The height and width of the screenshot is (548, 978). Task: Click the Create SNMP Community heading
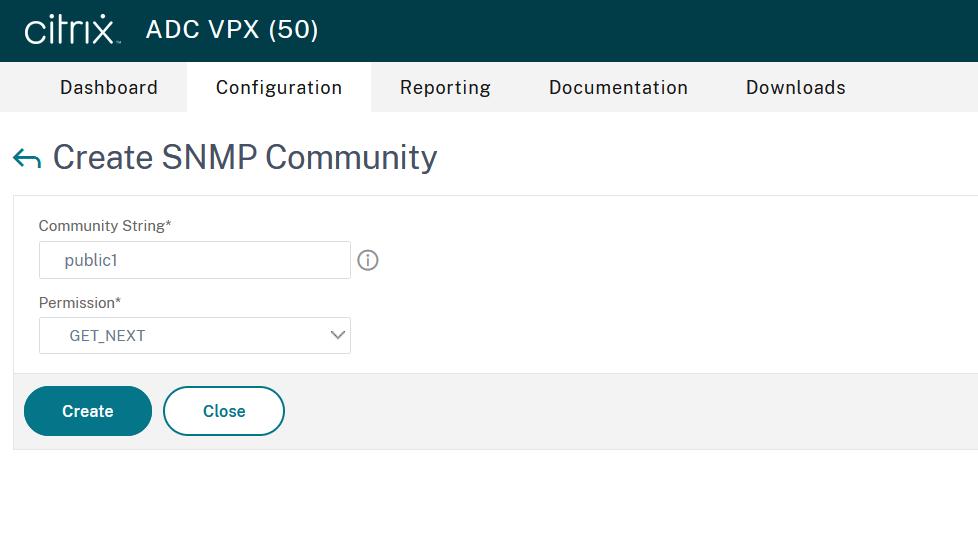tap(245, 158)
